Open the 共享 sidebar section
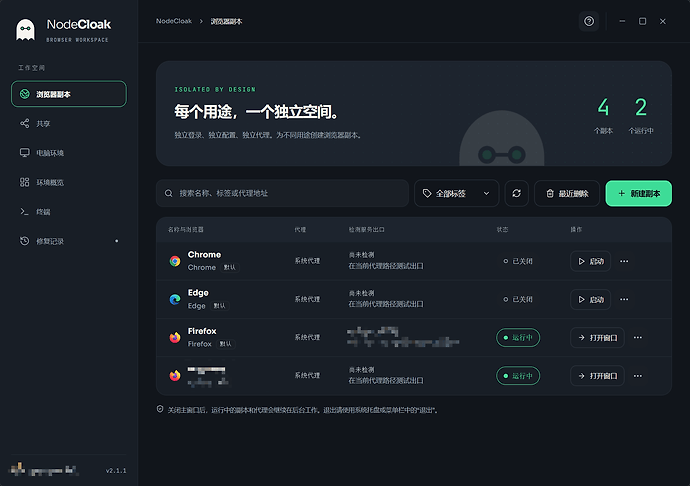The height and width of the screenshot is (486, 690). pos(69,123)
